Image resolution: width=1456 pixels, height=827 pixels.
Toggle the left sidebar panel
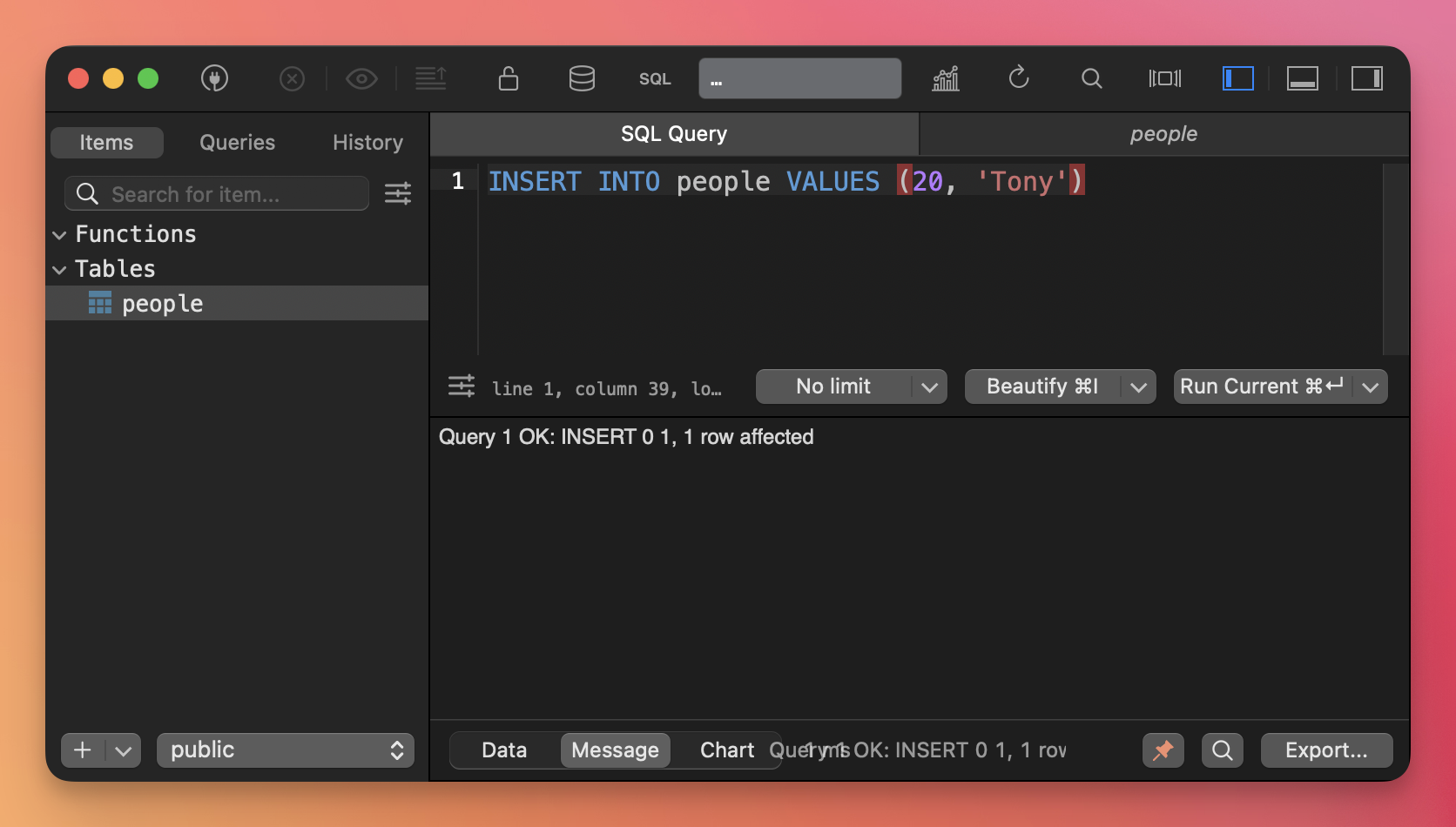[1237, 79]
